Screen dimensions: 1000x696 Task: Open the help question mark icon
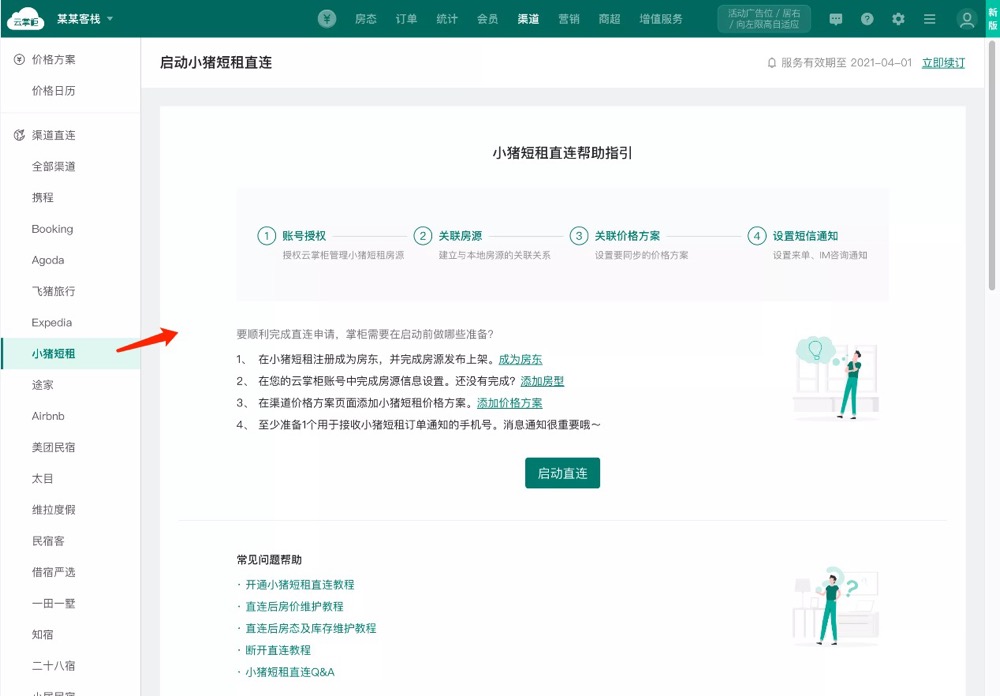[867, 19]
